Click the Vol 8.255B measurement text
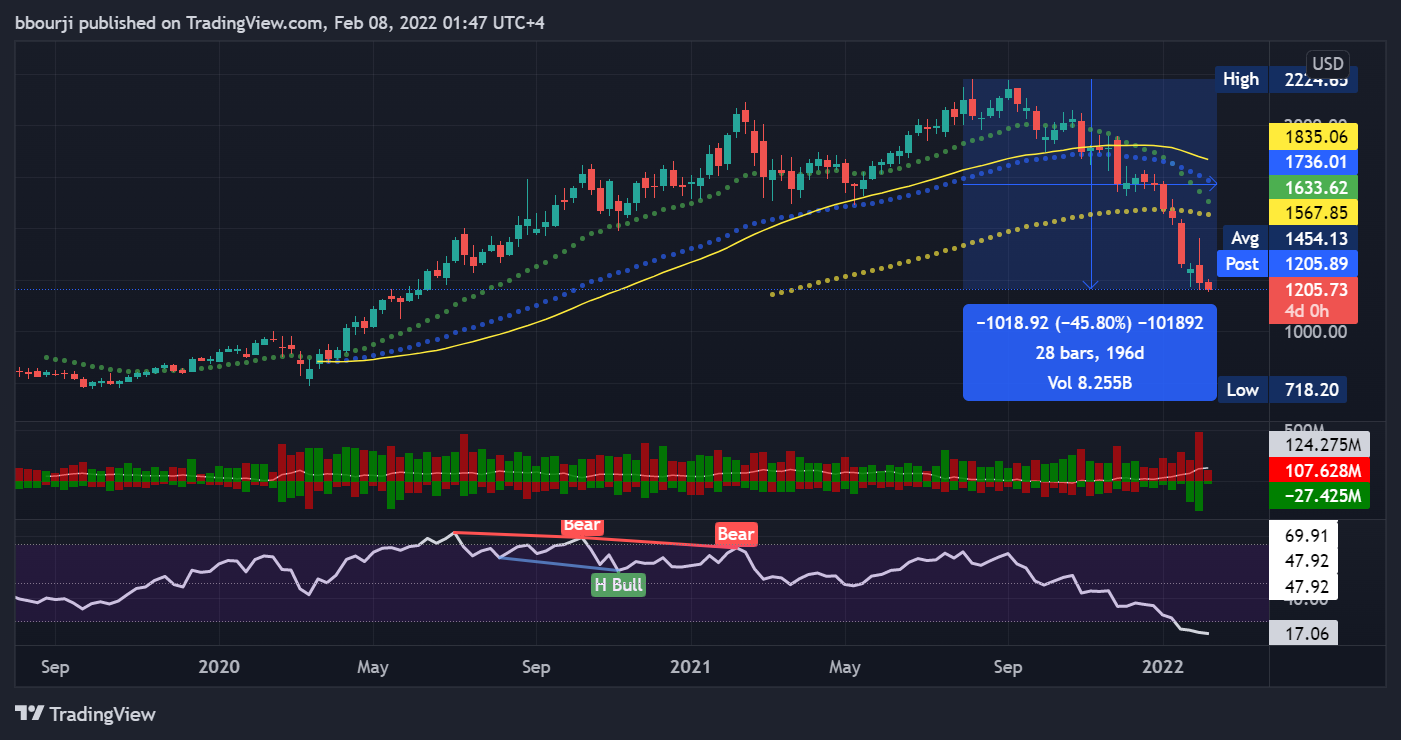1401x740 pixels. (1090, 382)
